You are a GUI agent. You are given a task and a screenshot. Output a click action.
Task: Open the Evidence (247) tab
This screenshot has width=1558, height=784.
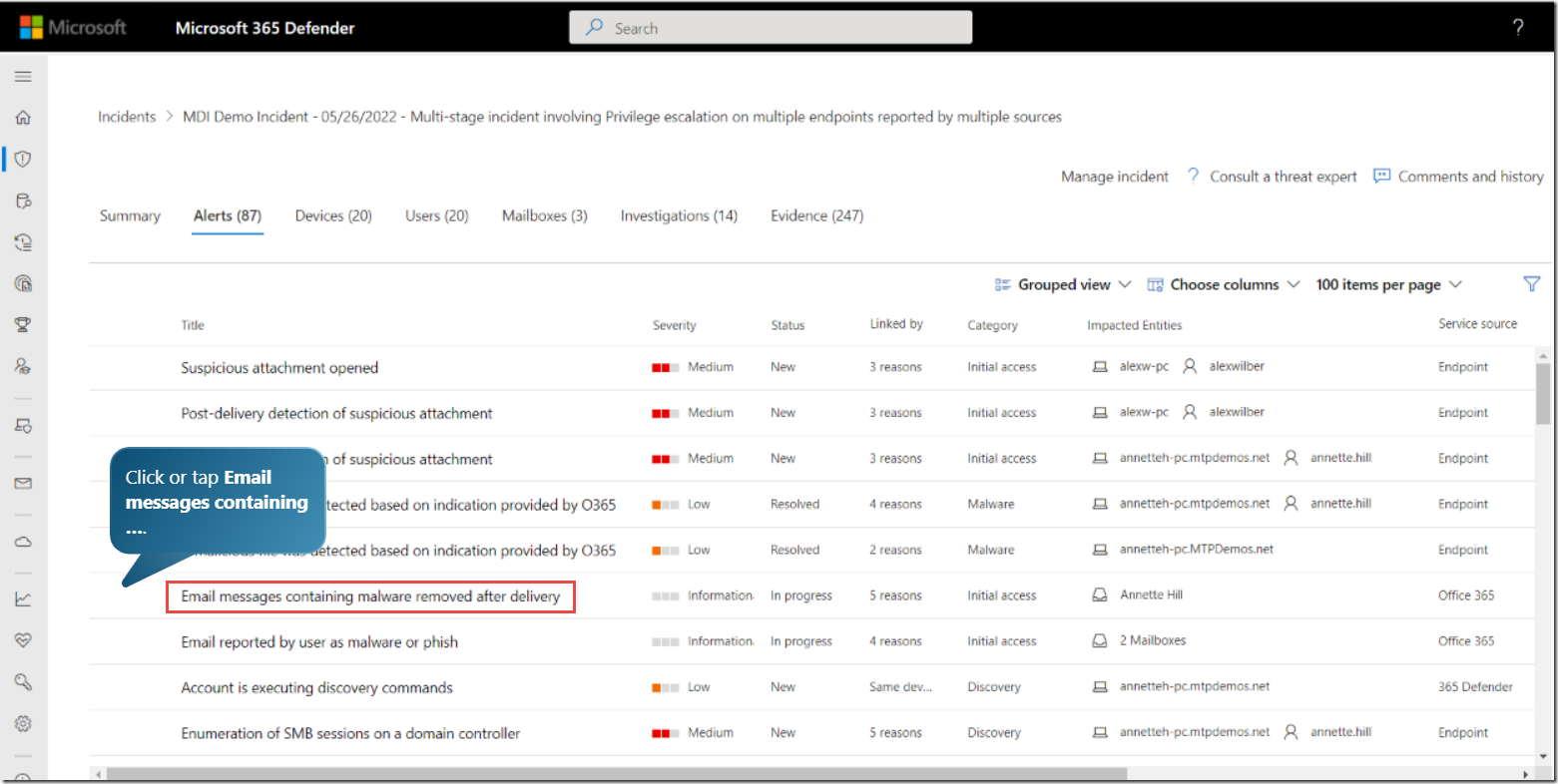pos(817,216)
